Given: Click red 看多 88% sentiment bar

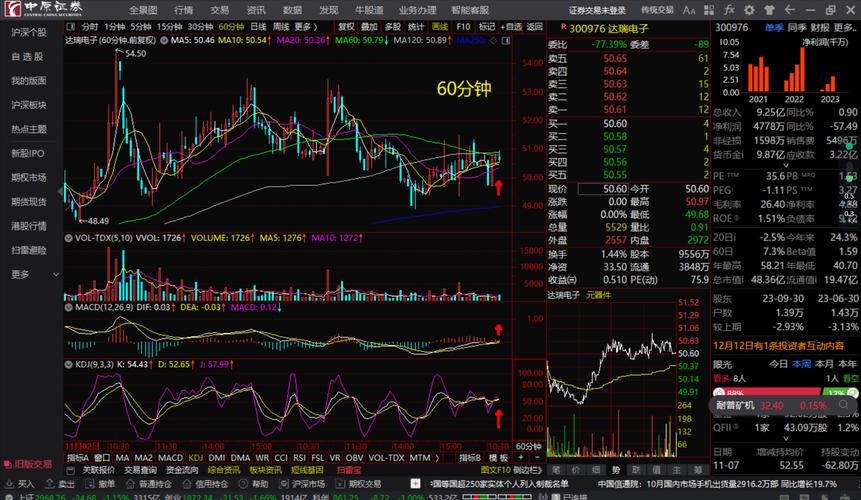Looking at the screenshot, I should tap(767, 393).
